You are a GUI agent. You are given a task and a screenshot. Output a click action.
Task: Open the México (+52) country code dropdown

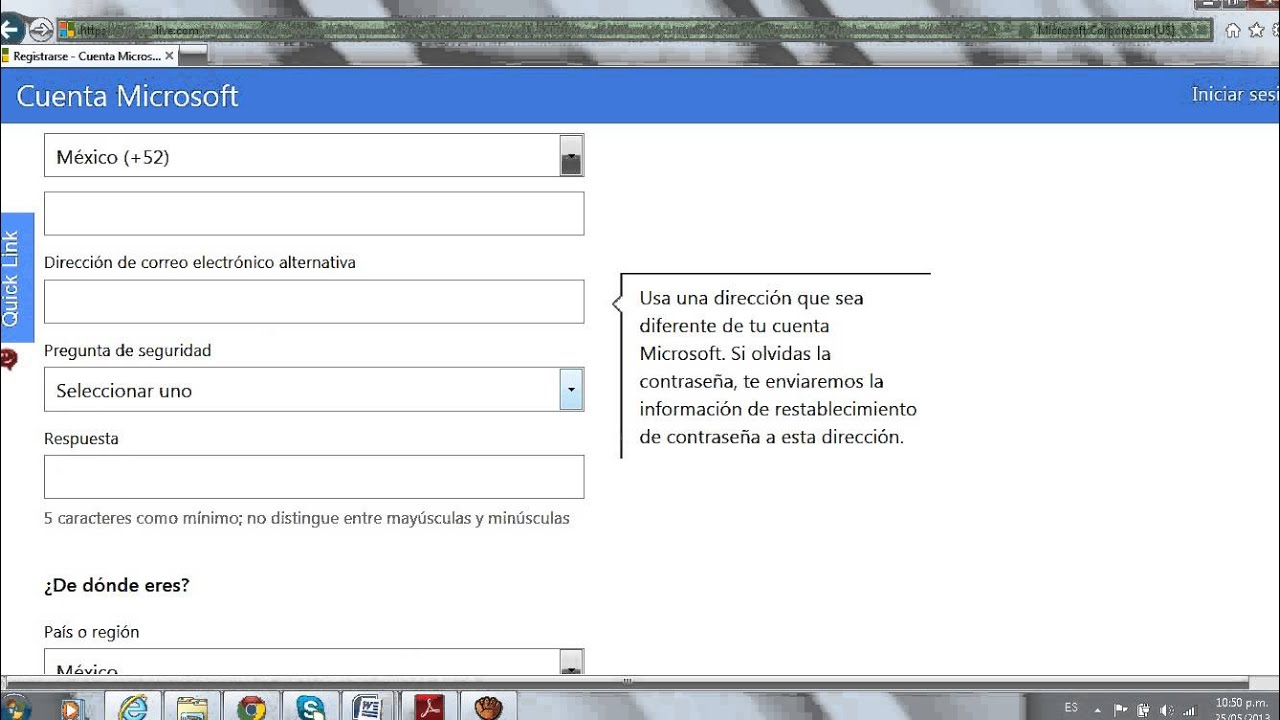click(314, 156)
